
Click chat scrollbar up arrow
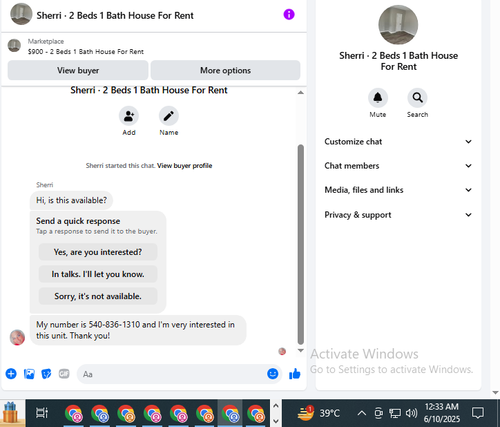pos(301,92)
